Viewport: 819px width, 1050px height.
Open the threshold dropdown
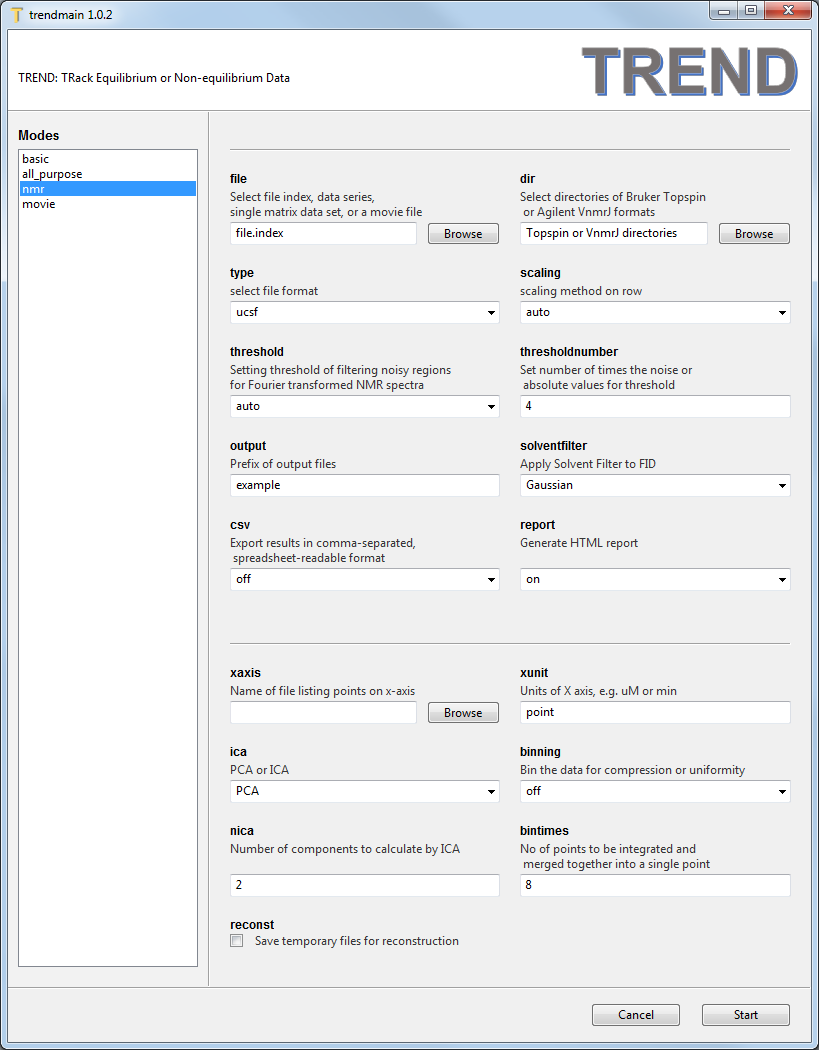(364, 407)
